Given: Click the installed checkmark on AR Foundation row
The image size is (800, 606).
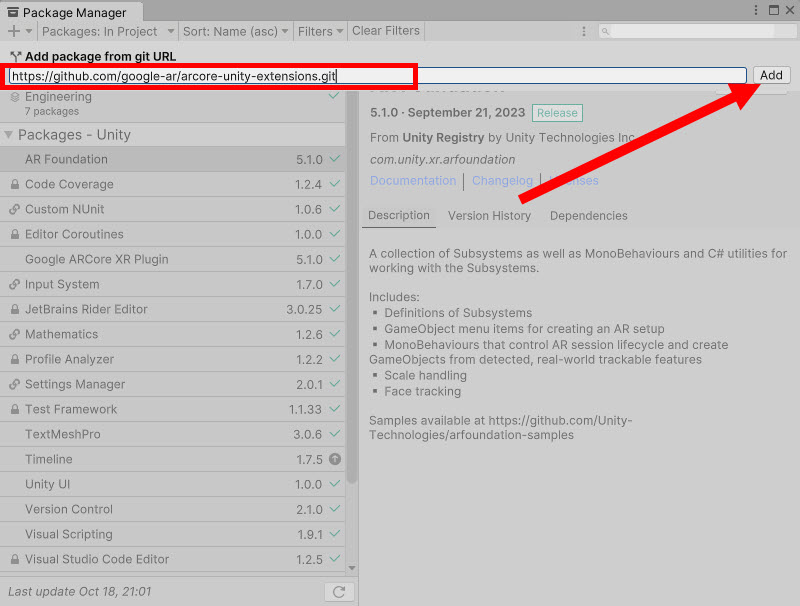Looking at the screenshot, I should click(x=335, y=159).
